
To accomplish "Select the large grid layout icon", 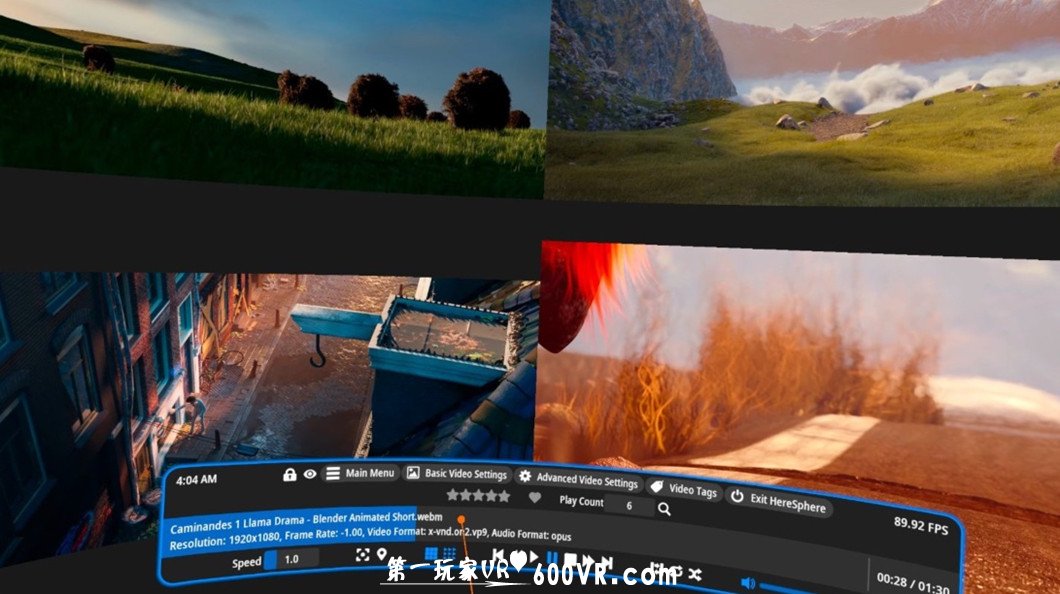I will pyautogui.click(x=431, y=555).
